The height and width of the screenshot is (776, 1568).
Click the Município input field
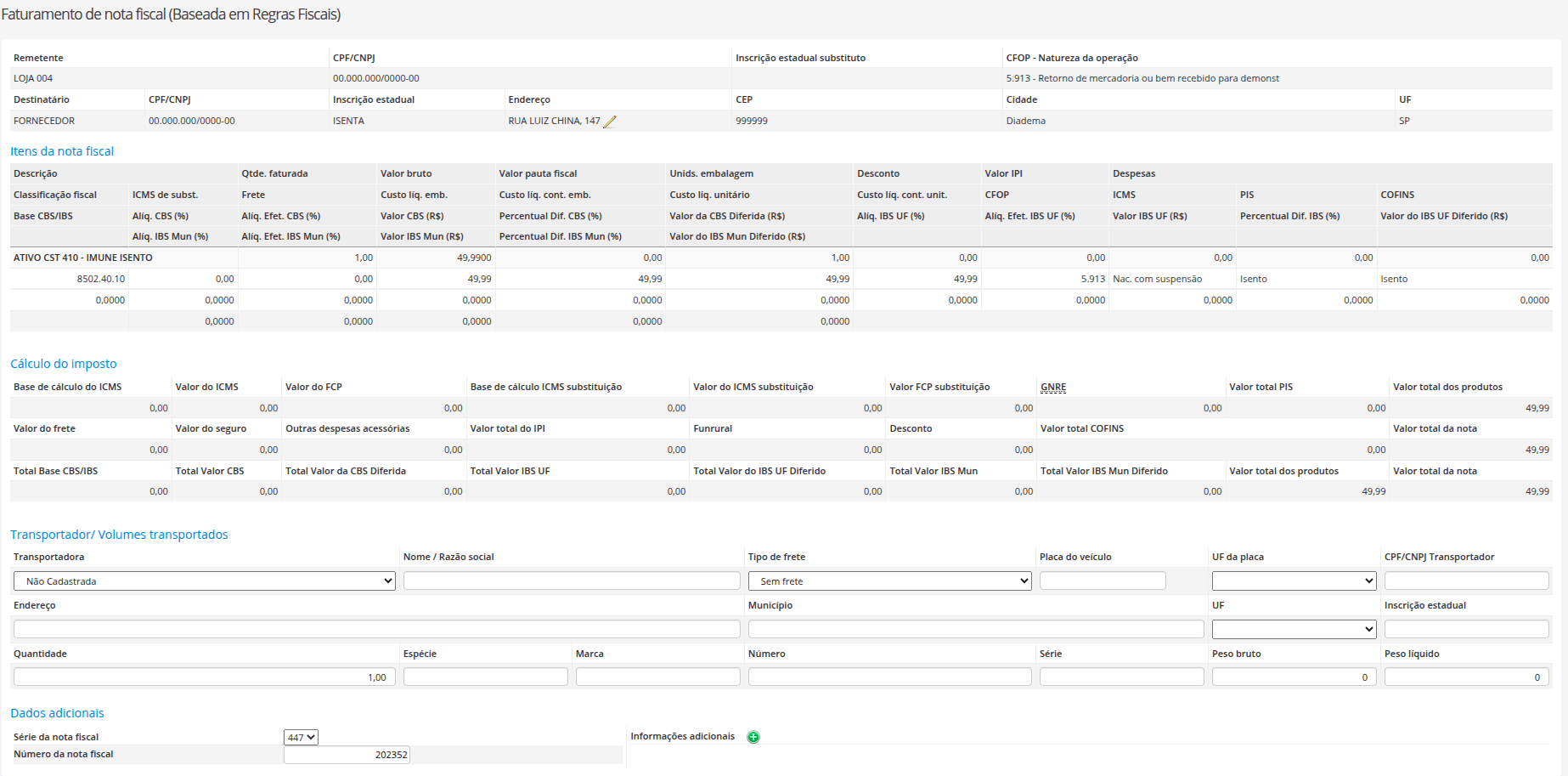point(976,629)
